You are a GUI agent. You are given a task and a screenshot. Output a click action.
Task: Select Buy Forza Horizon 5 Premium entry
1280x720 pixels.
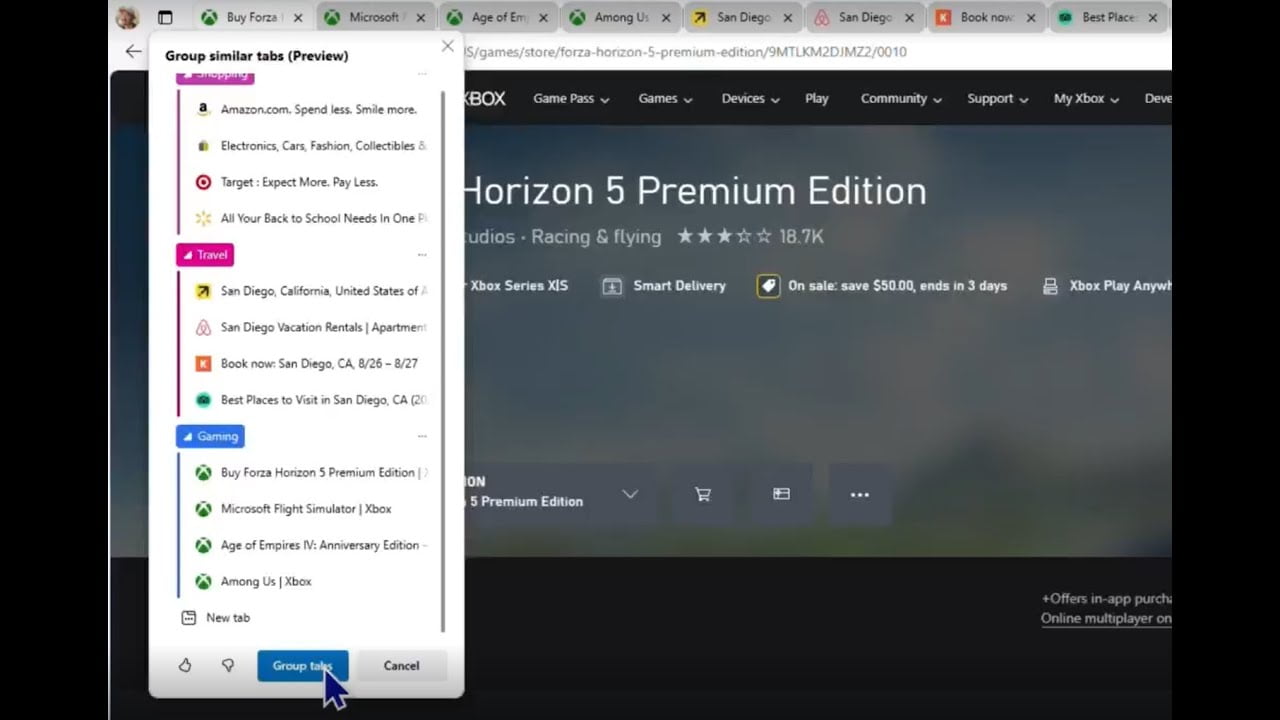pos(310,473)
